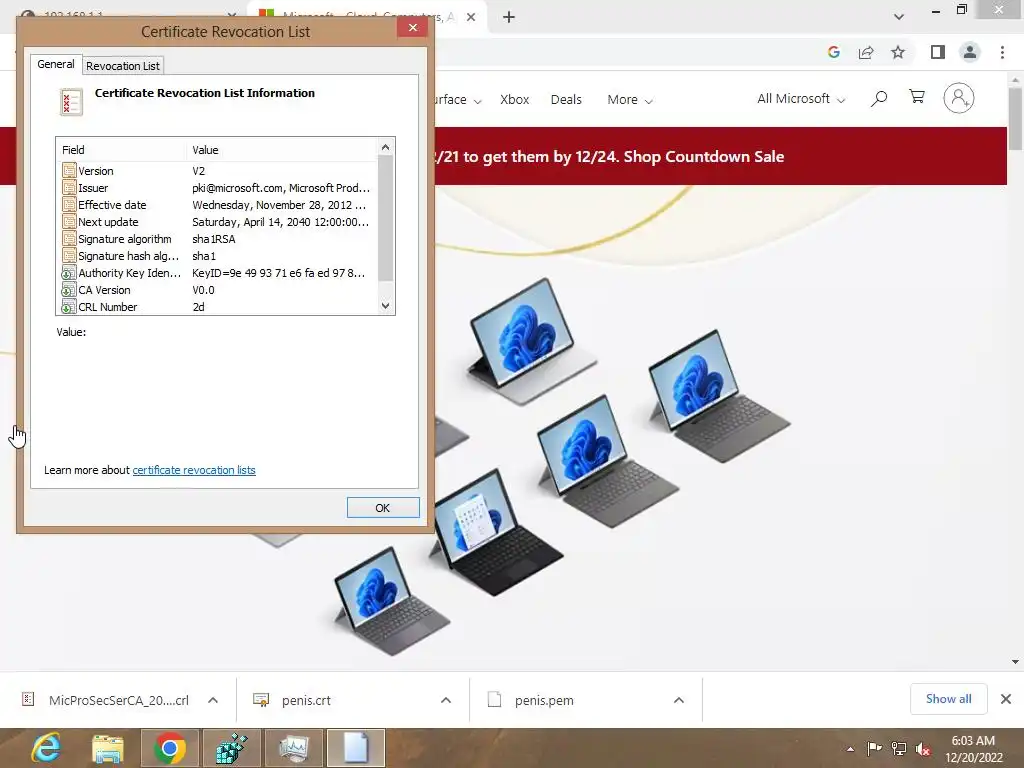Click the Google icon in address bar
This screenshot has width=1024, height=768.
833,52
